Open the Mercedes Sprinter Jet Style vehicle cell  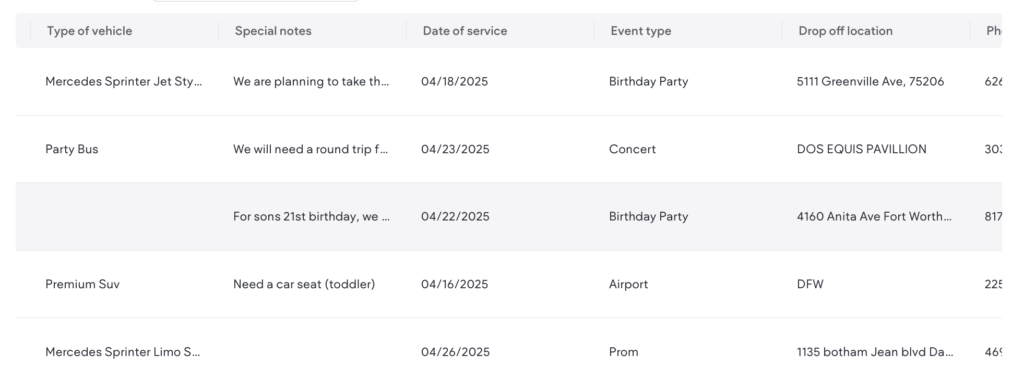coord(124,82)
